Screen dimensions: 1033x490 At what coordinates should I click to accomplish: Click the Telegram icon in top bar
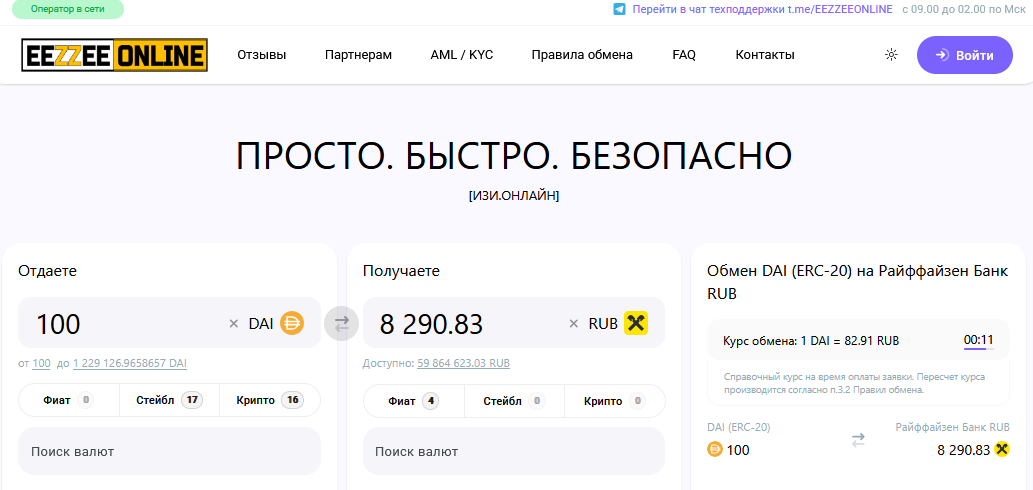click(x=619, y=9)
